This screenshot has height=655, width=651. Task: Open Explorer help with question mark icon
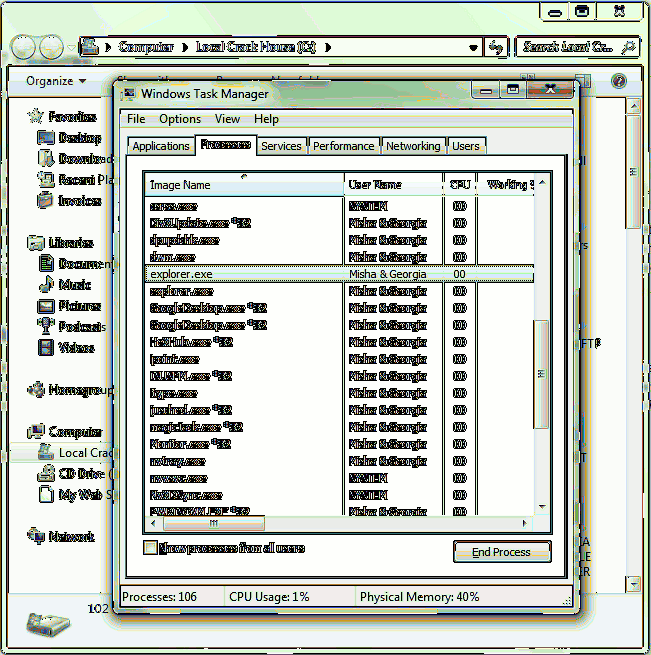coord(618,81)
